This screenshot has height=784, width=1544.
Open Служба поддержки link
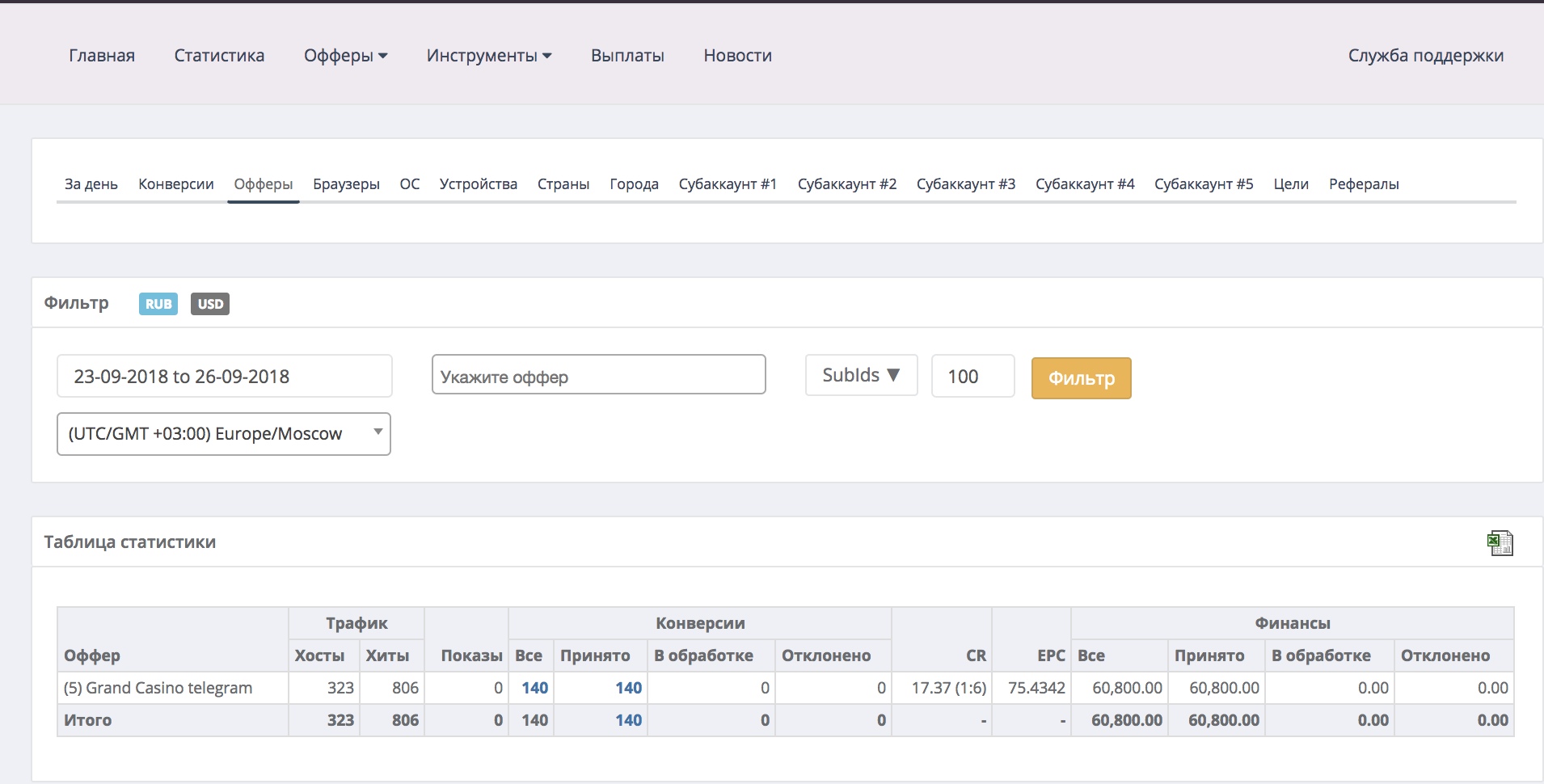(x=1425, y=56)
